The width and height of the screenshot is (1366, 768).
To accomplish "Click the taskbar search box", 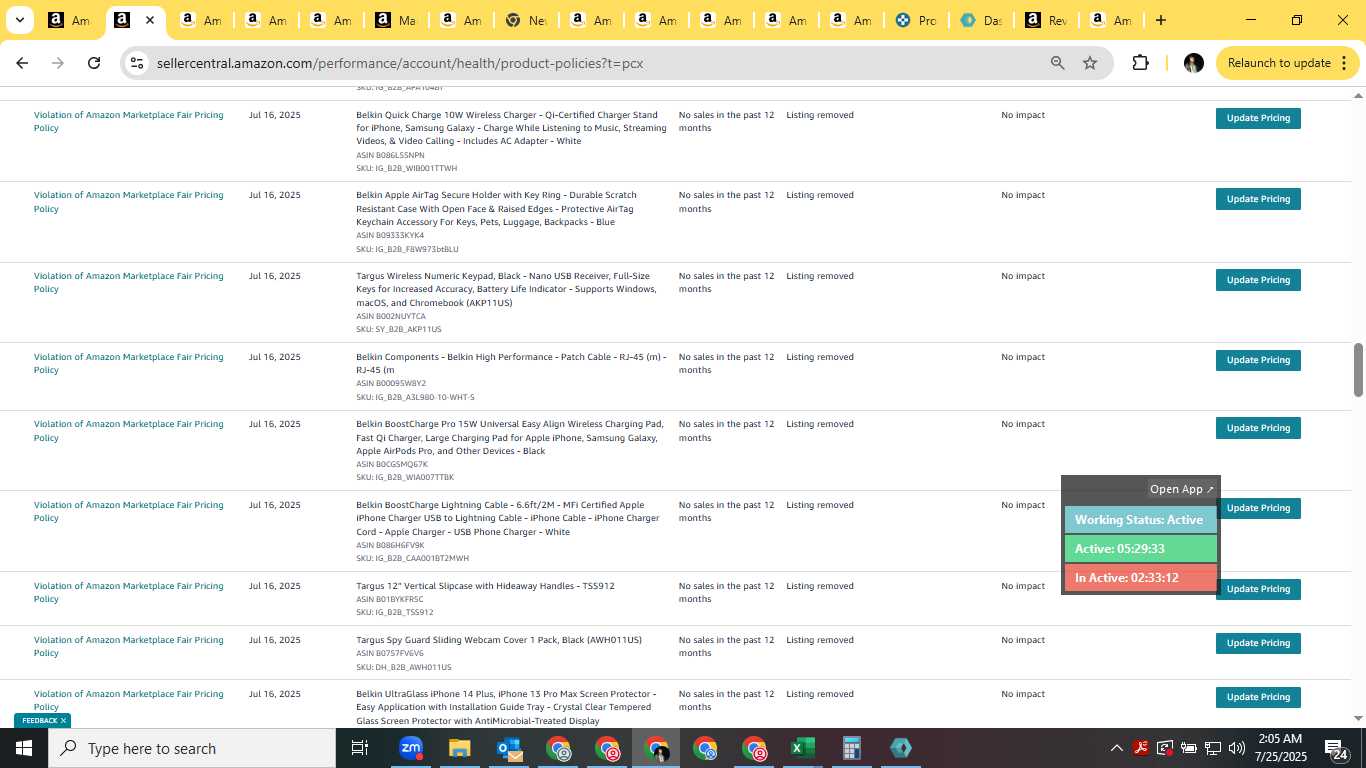I will (x=192, y=748).
